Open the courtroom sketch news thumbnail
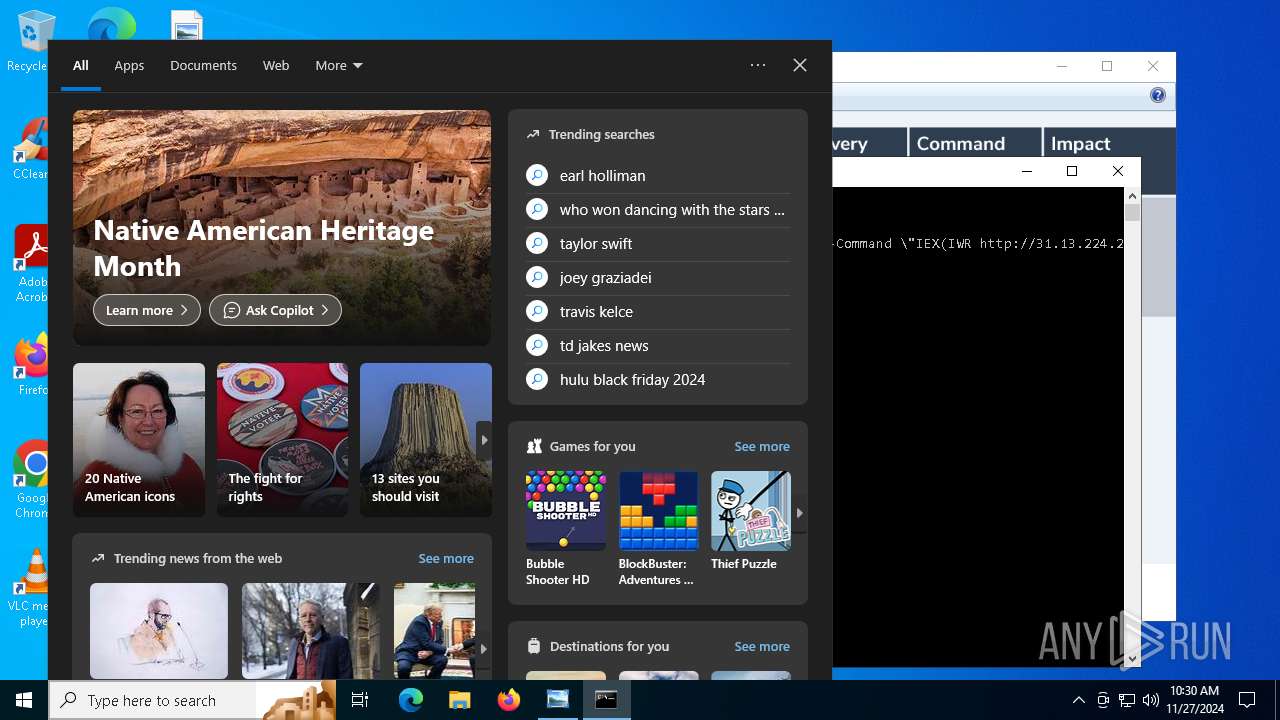 coord(159,631)
